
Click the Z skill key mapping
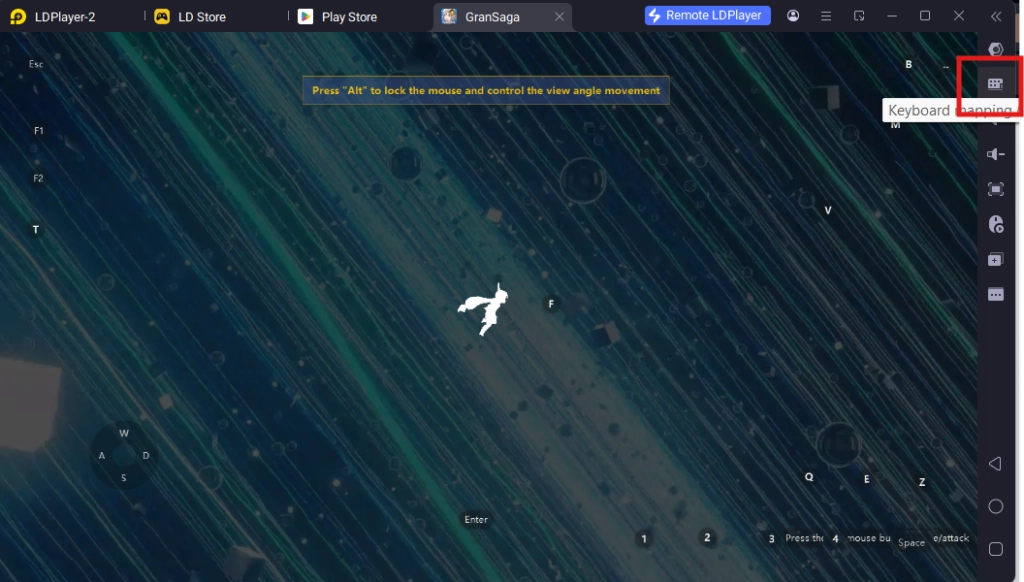(922, 482)
